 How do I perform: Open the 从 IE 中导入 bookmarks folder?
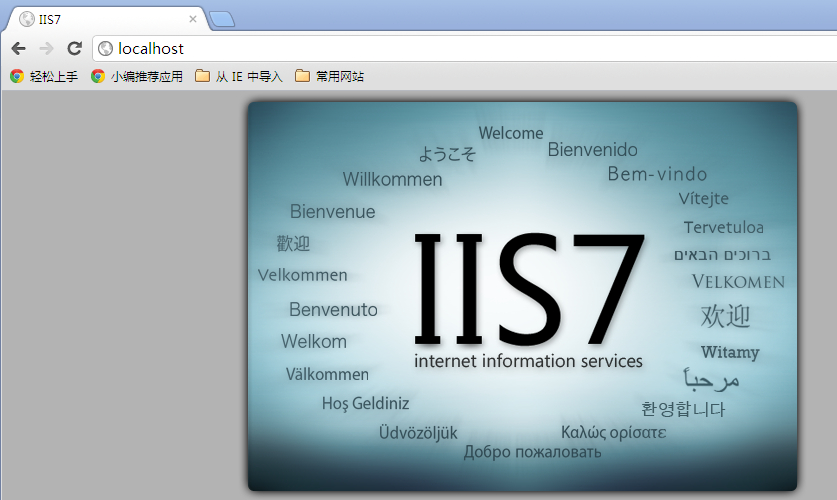click(x=239, y=76)
